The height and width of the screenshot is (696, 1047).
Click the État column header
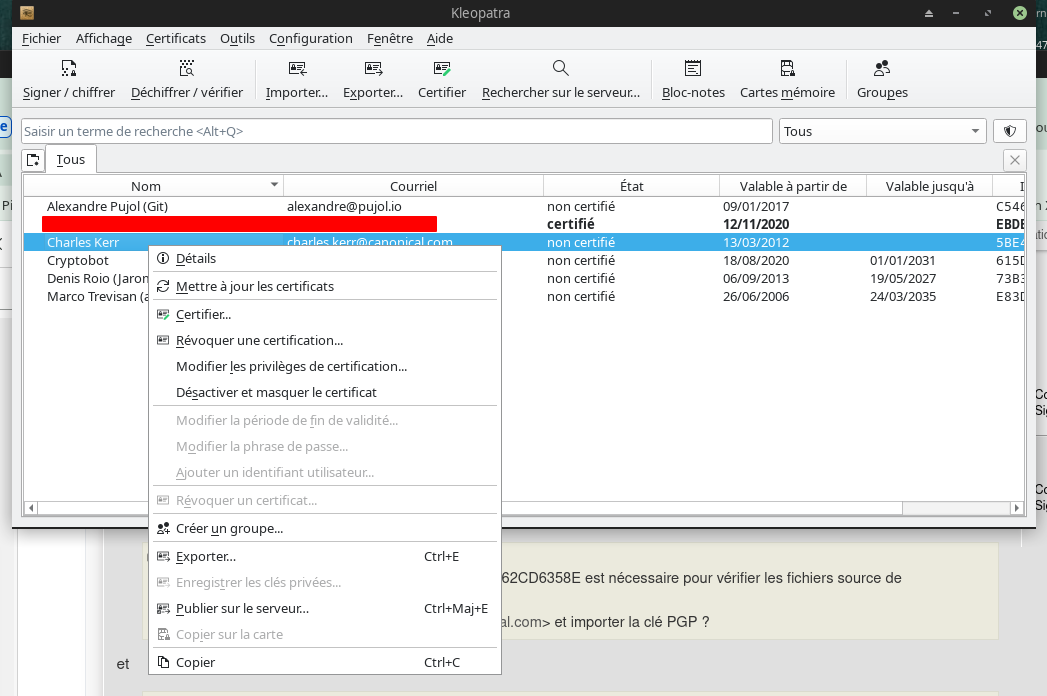coord(632,186)
